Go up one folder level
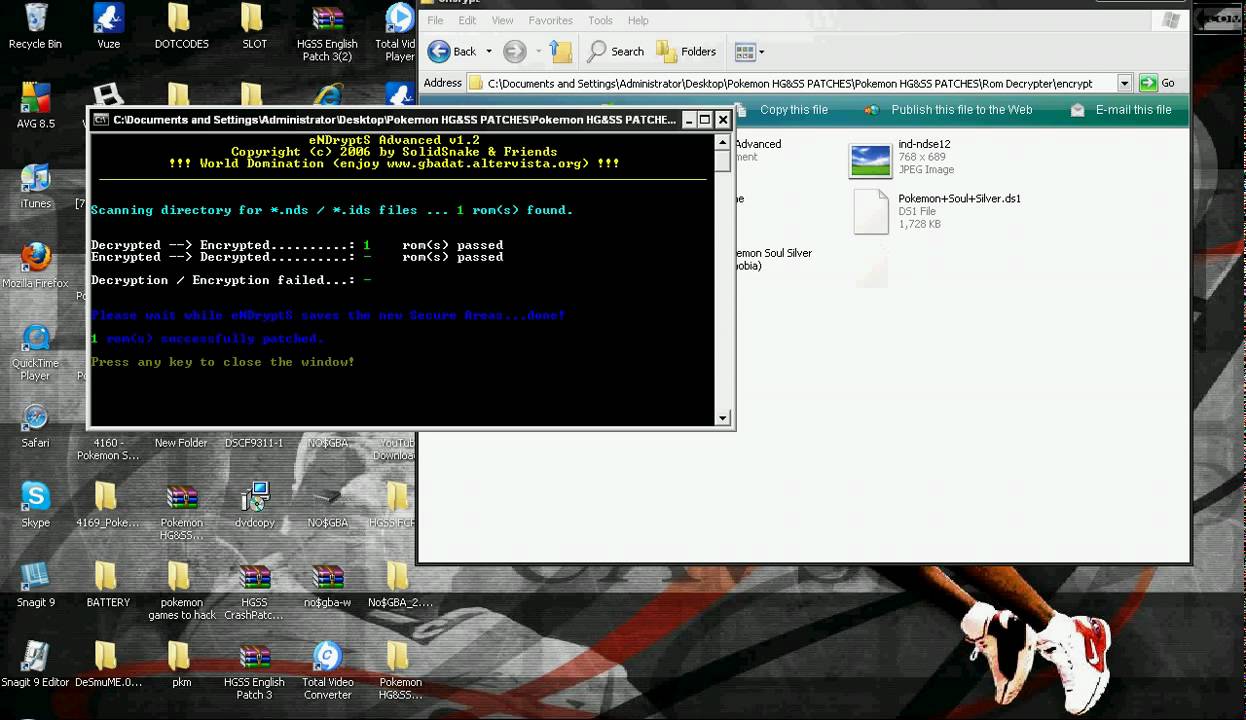The image size is (1246, 720). coord(561,51)
